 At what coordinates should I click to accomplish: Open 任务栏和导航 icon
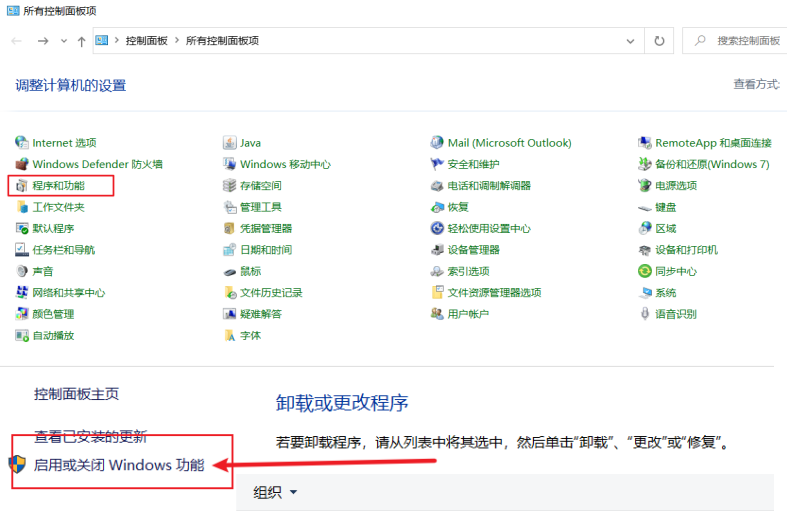[x=22, y=250]
